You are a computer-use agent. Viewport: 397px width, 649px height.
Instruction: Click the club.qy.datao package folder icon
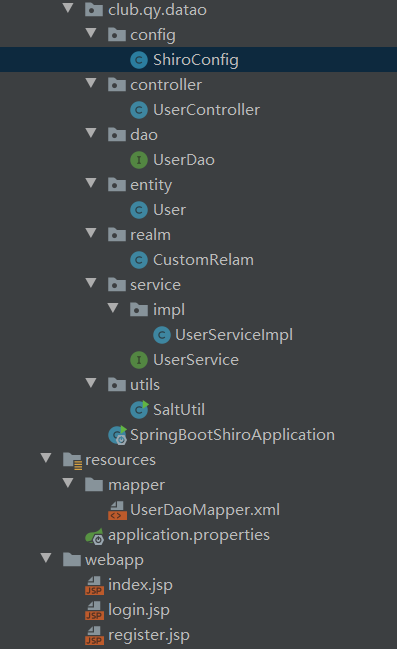tap(94, 10)
